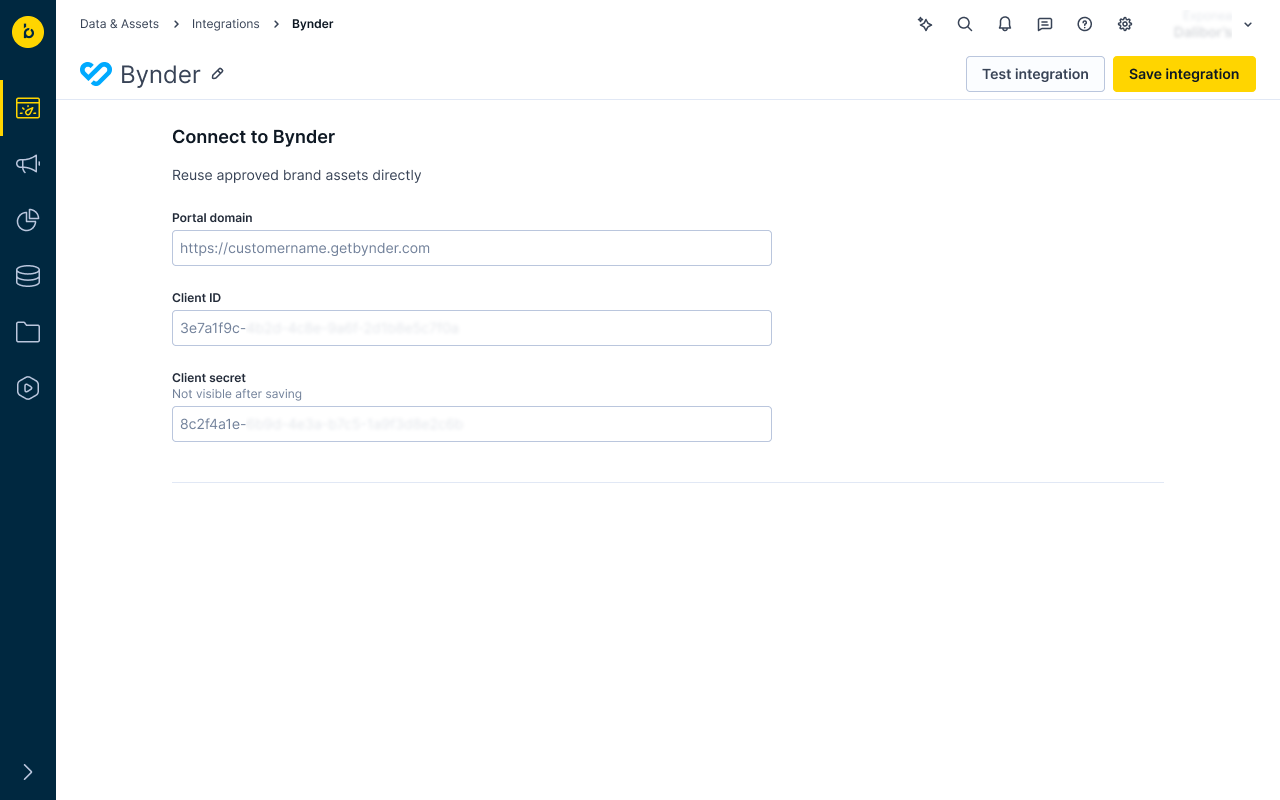Open the help question mark icon
Viewport: 1280px width, 800px height.
(x=1085, y=24)
